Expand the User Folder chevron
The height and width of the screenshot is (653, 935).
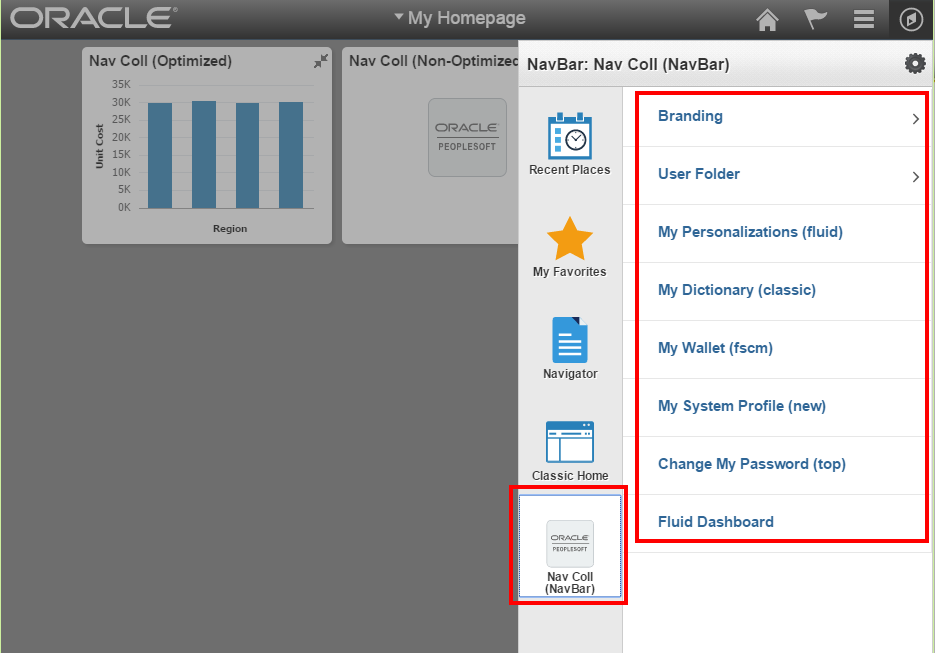point(915,177)
